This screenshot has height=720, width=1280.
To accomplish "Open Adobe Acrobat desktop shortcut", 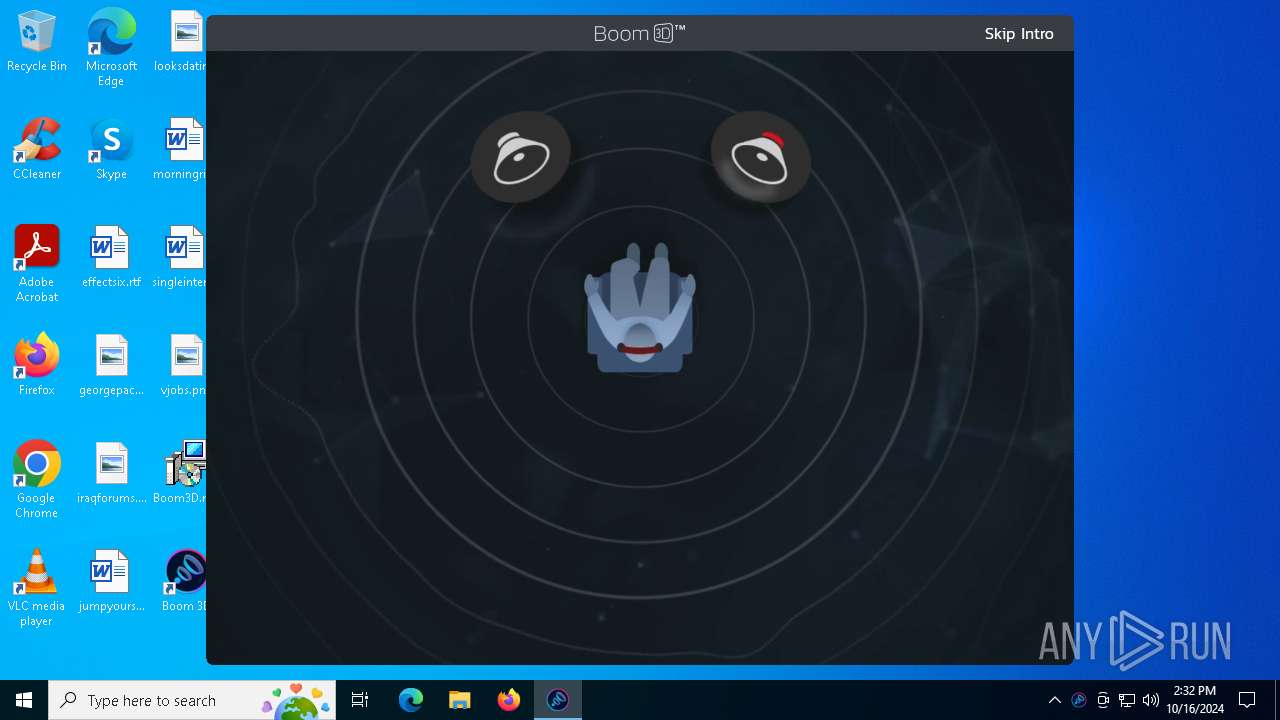I will [37, 264].
